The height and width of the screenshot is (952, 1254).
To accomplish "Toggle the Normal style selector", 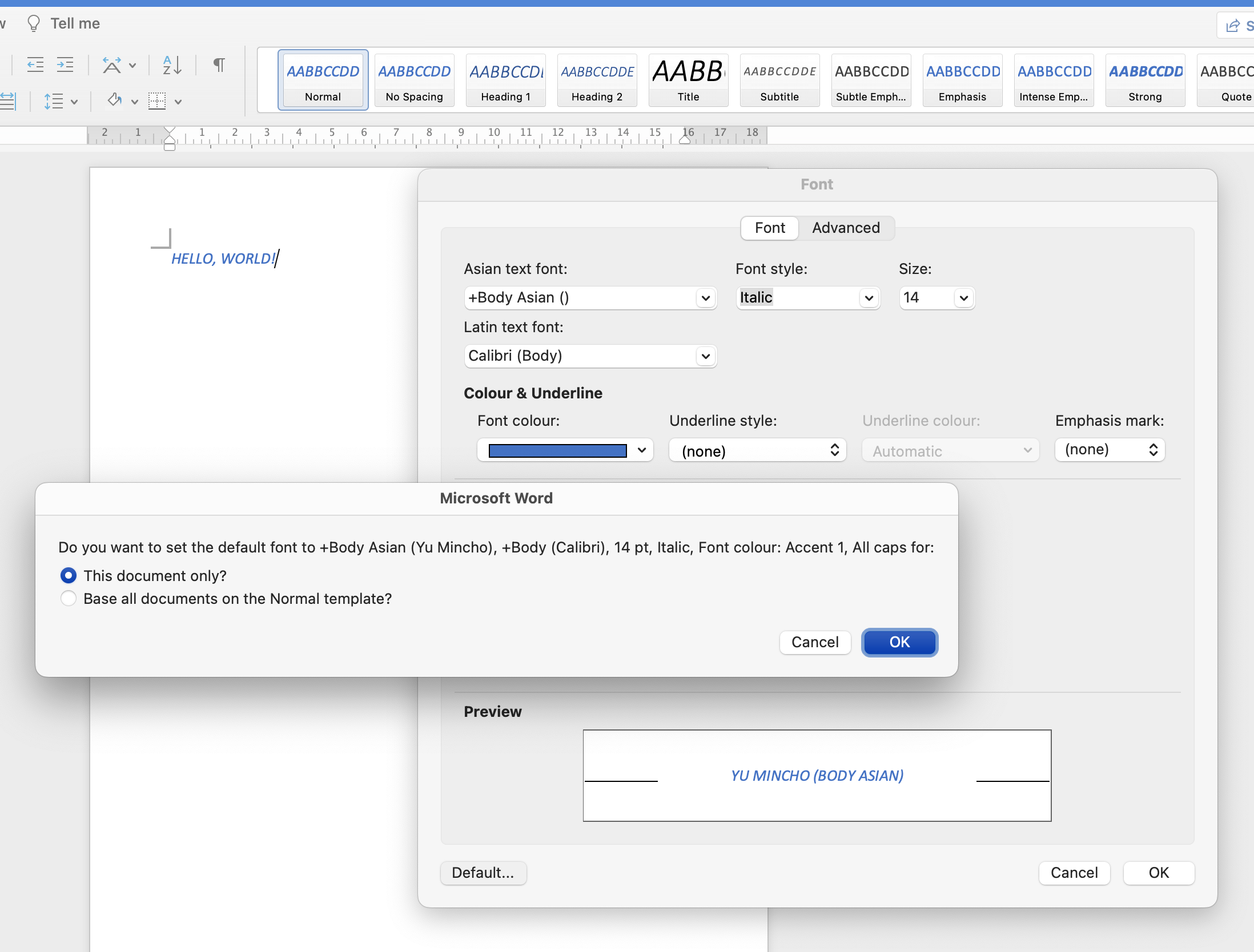I will click(x=323, y=79).
